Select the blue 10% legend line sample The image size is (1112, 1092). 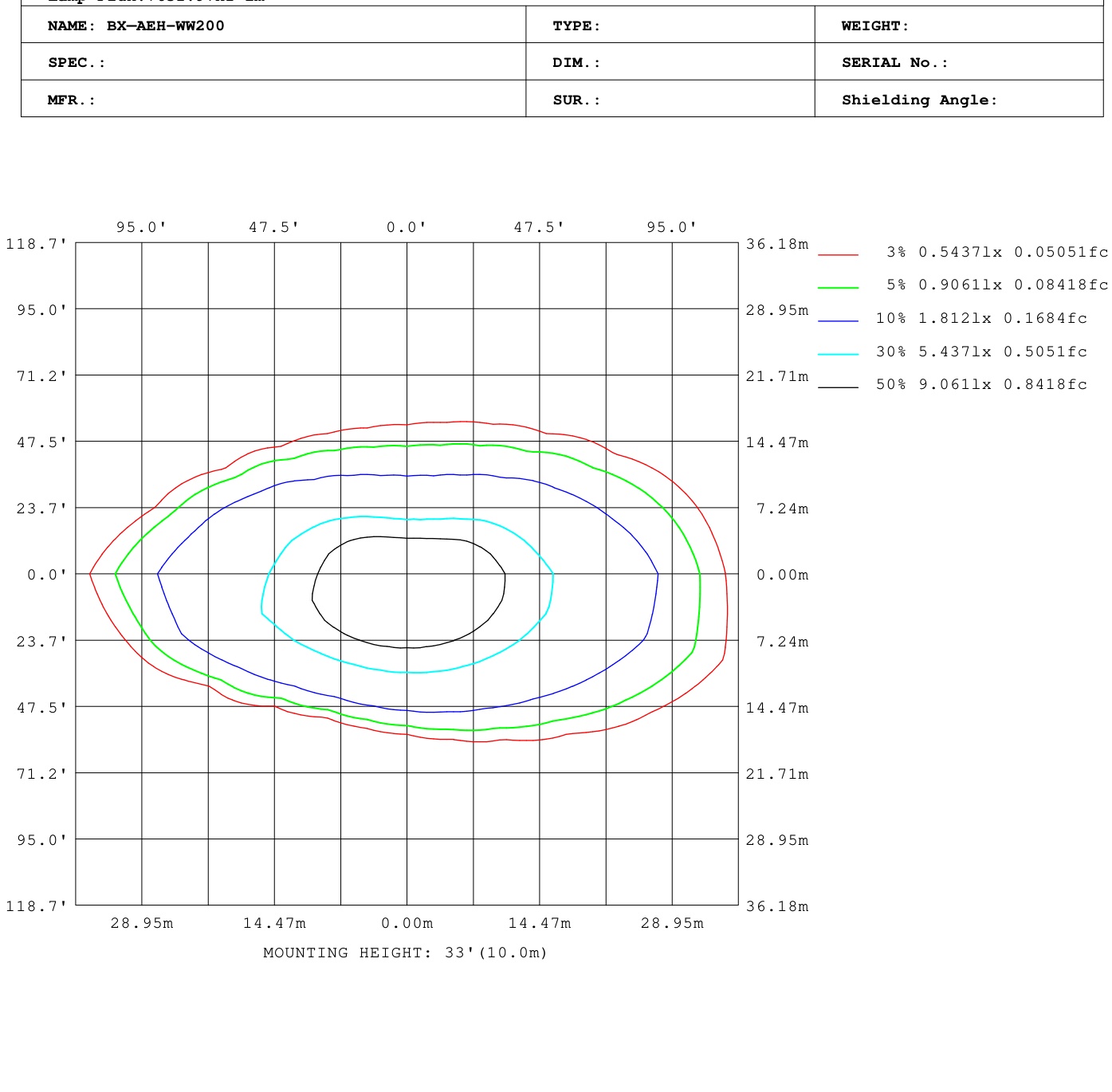coord(838,320)
